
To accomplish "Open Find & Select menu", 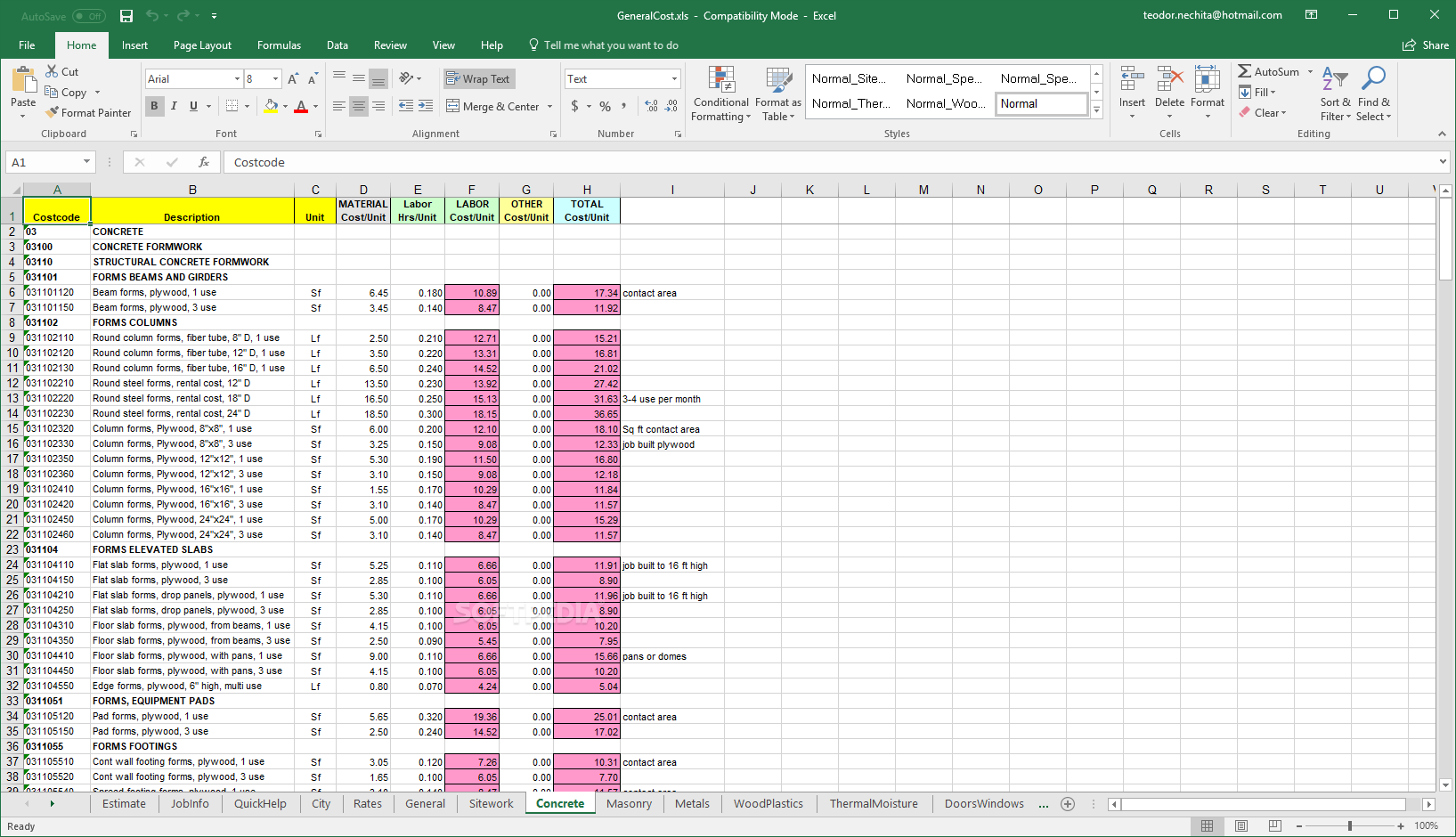I will tap(1373, 93).
